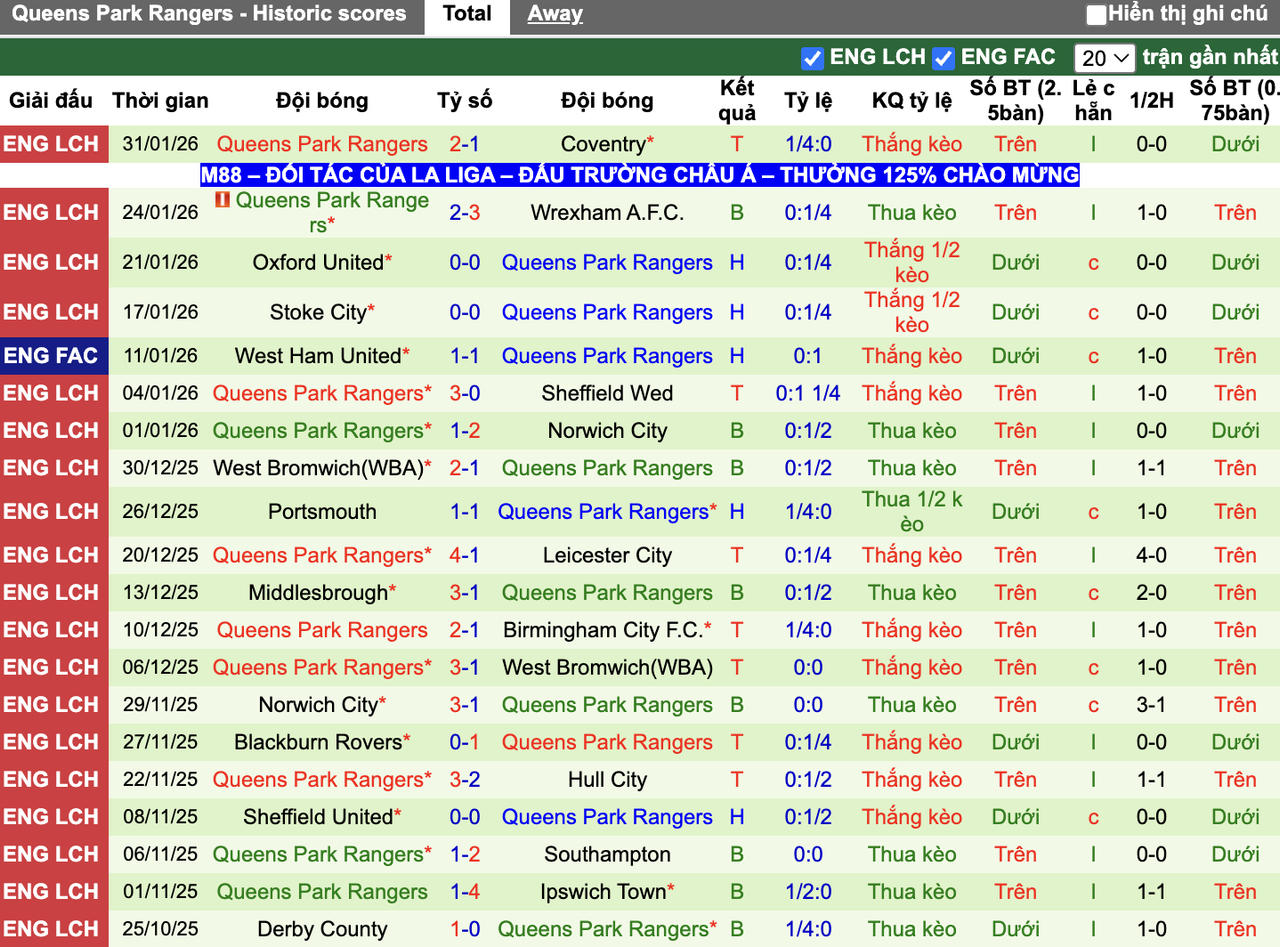Open the Leicester City team link
The height and width of the screenshot is (947, 1280).
pyautogui.click(x=607, y=555)
